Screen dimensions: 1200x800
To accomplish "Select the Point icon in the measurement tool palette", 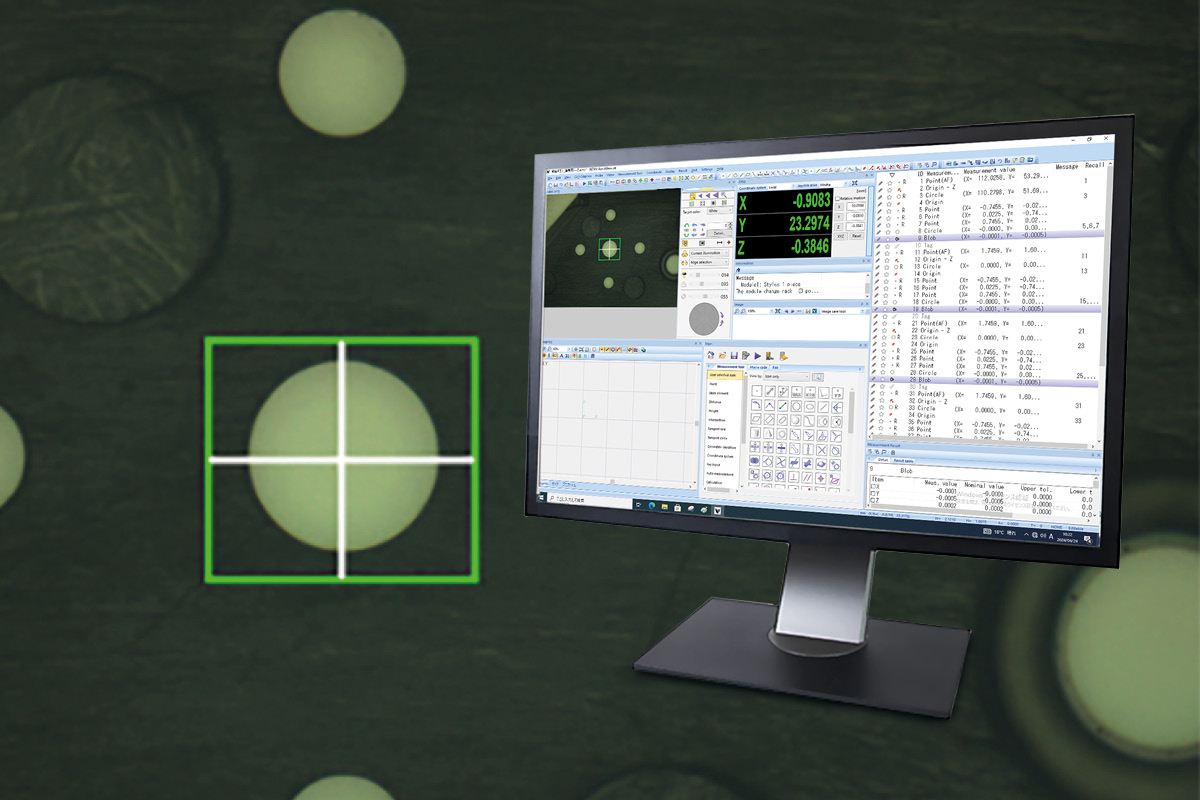I will click(x=757, y=390).
